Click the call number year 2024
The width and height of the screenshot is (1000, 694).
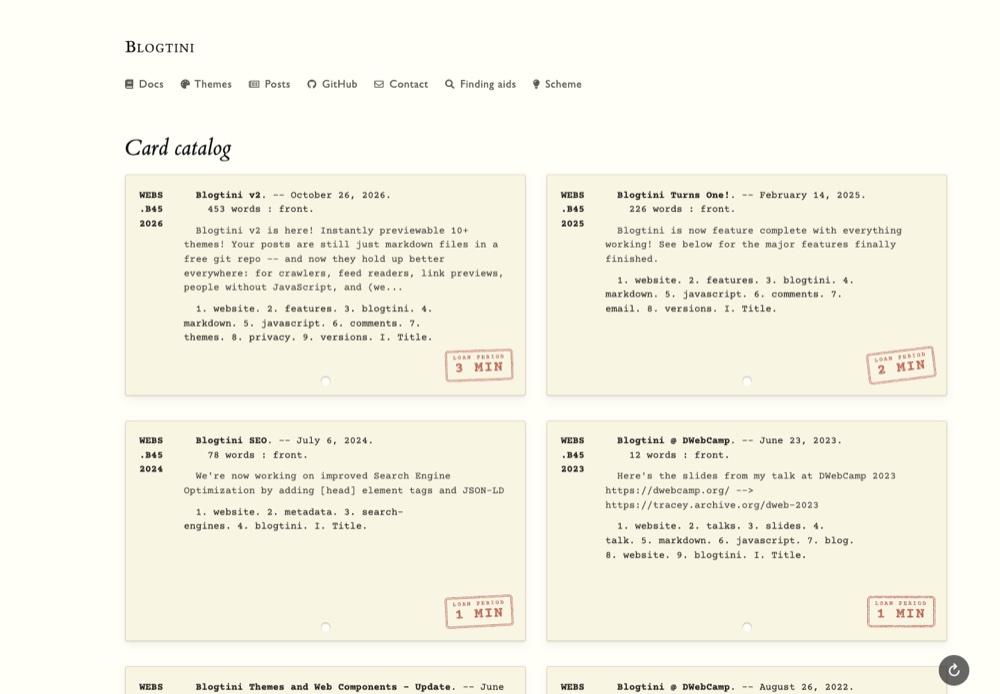click(x=151, y=469)
